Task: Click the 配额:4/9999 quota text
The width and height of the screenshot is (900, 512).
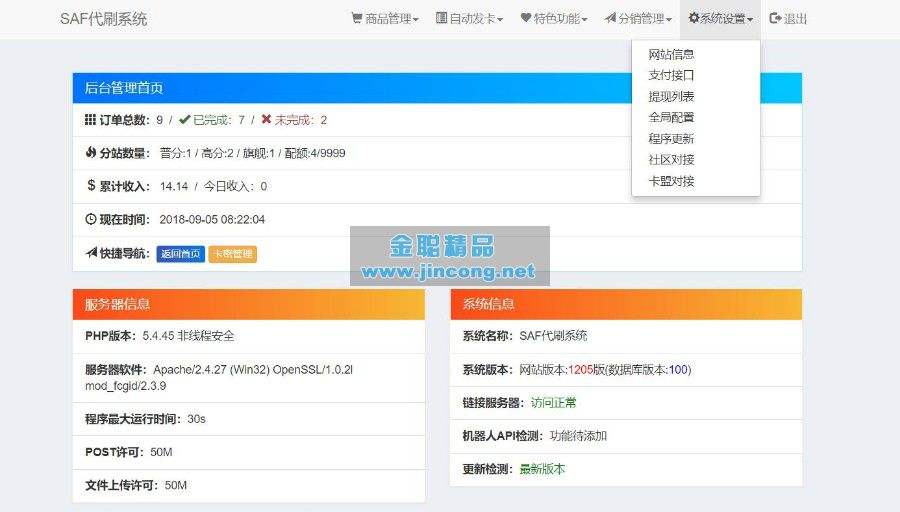Action: click(315, 153)
